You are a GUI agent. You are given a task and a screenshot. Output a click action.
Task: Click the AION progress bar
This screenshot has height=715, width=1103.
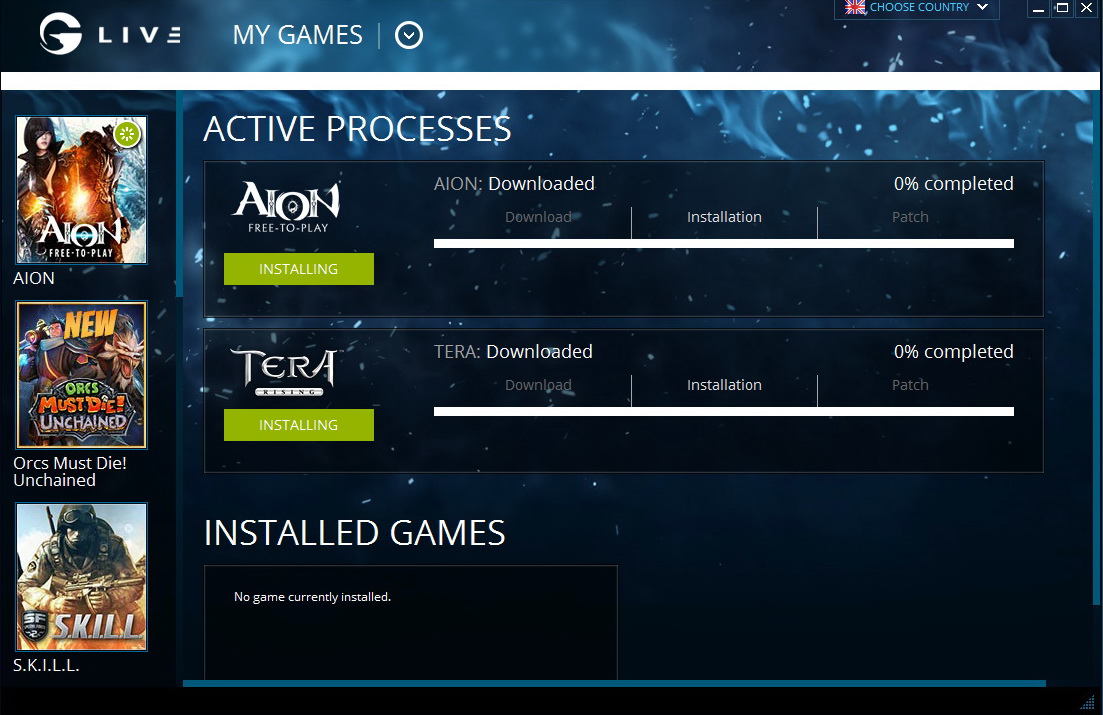click(724, 243)
